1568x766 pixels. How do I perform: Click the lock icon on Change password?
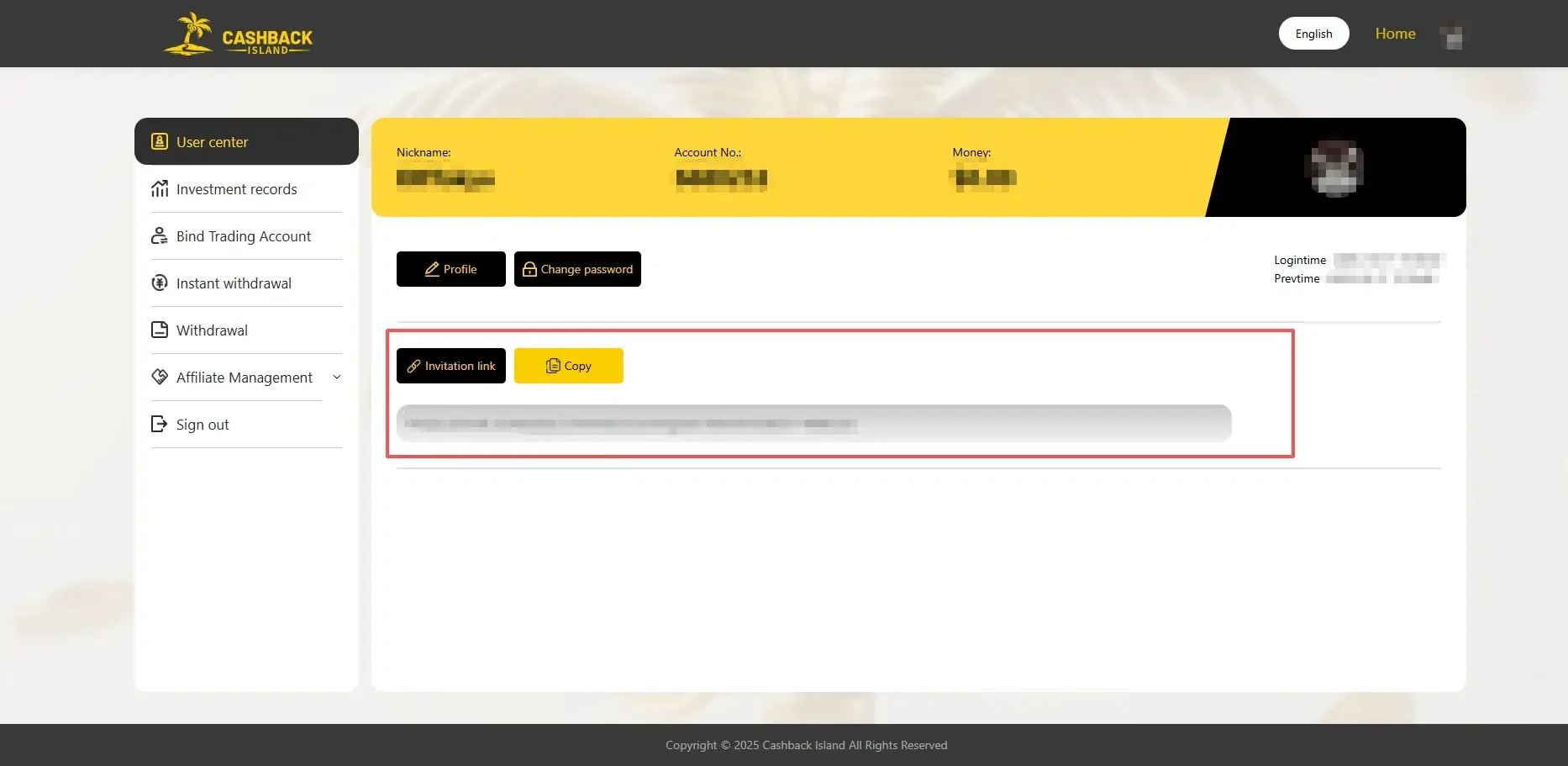point(529,269)
